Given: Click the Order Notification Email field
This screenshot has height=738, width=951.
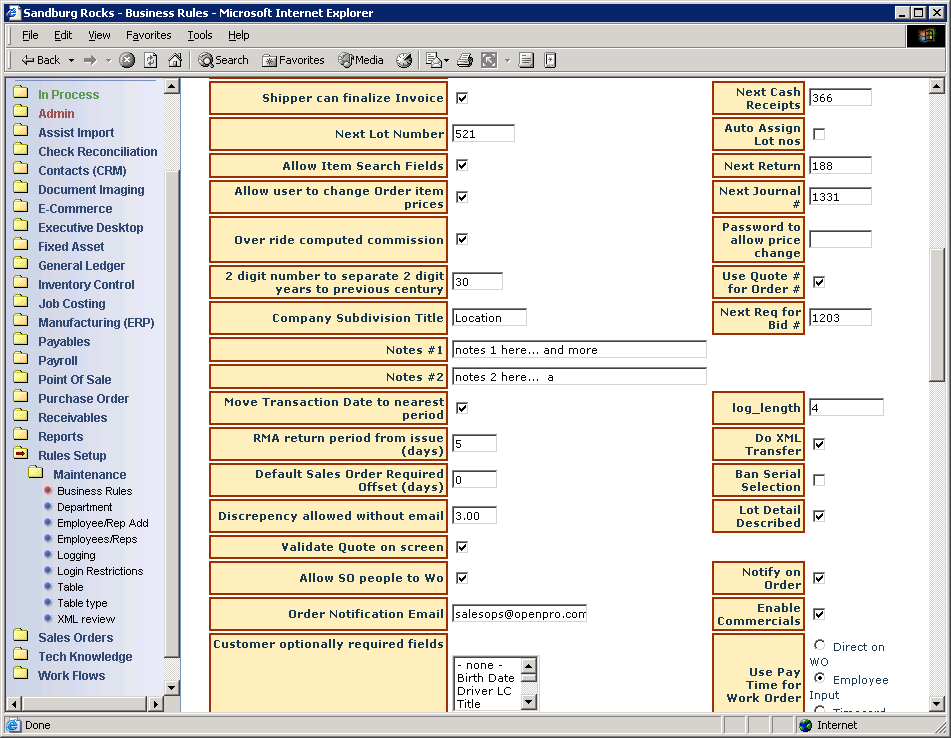Looking at the screenshot, I should click(519, 613).
